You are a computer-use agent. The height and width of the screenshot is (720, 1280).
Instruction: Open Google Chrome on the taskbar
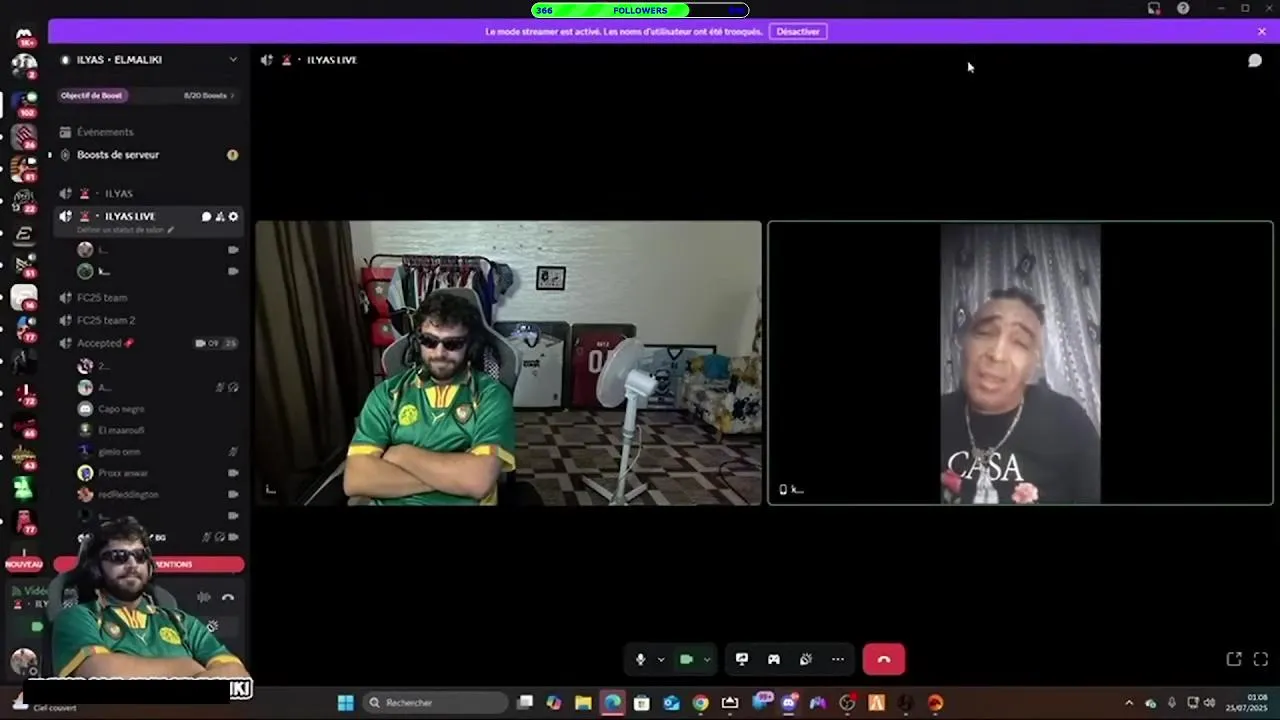(700, 703)
